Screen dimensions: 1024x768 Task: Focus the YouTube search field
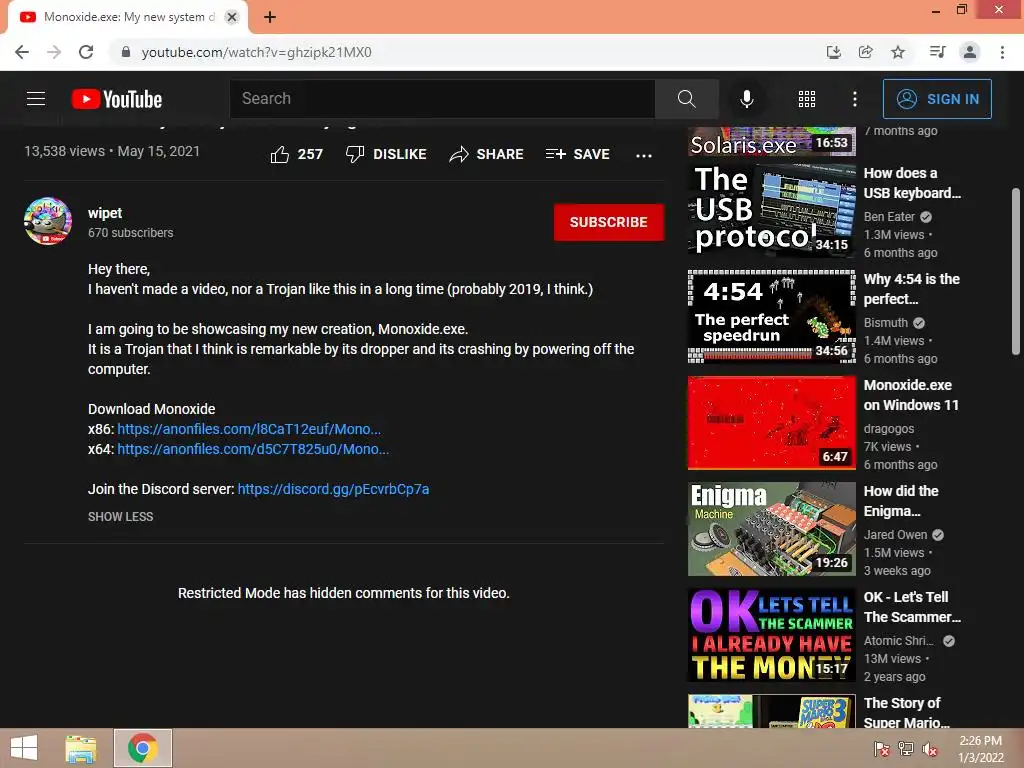(442, 99)
